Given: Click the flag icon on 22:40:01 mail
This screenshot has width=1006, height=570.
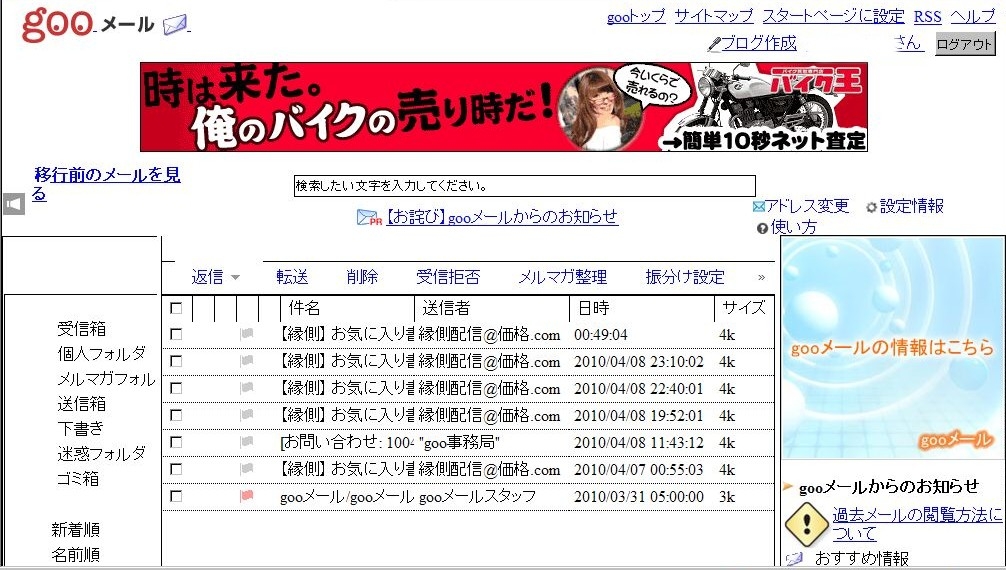Looking at the screenshot, I should [246, 388].
